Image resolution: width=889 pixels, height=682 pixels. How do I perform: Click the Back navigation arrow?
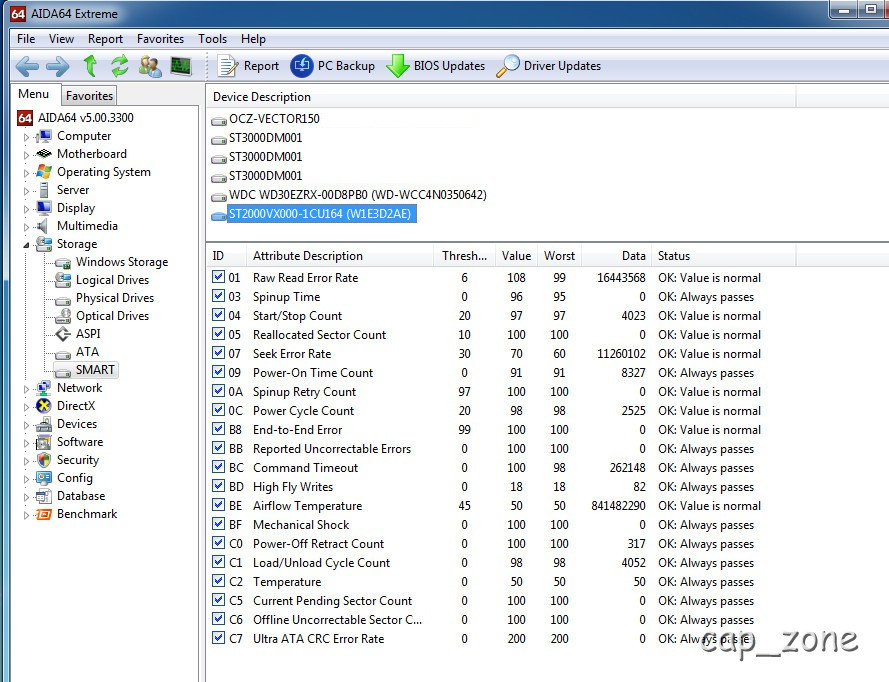[x=27, y=66]
